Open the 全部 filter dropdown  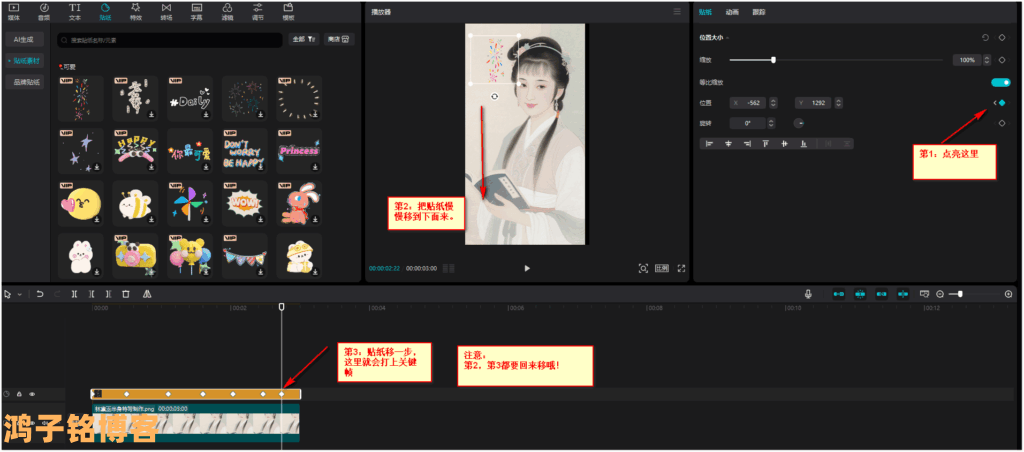pyautogui.click(x=303, y=40)
